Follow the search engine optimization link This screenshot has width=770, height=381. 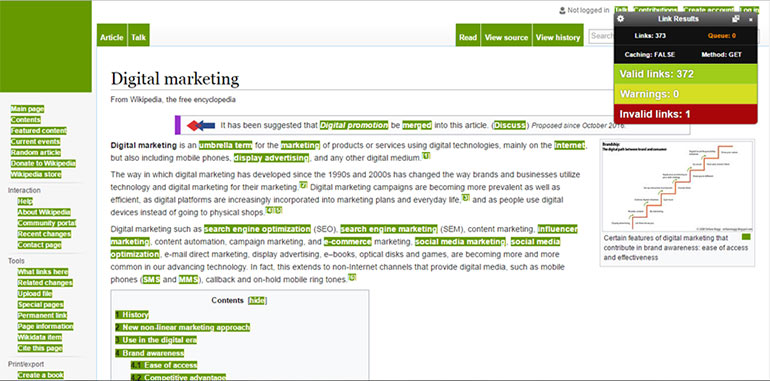pos(257,229)
